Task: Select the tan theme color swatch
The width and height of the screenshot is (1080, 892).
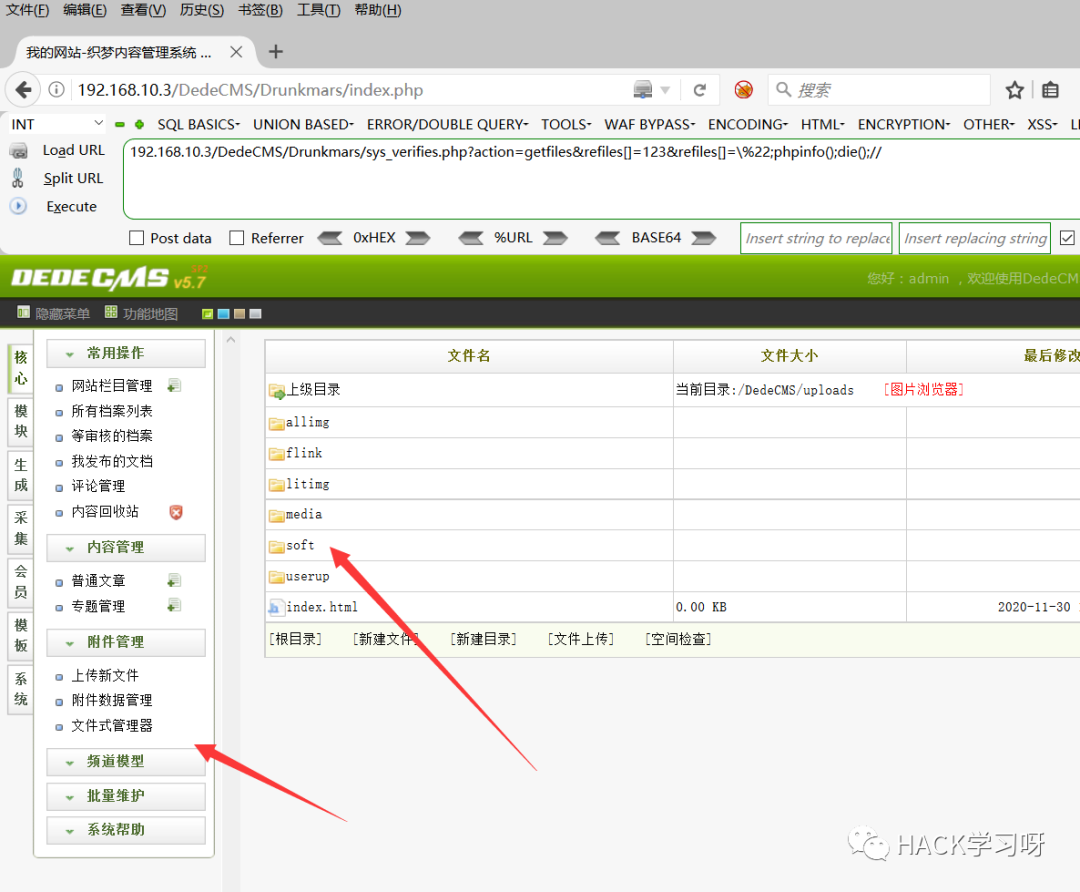Action: point(240,314)
